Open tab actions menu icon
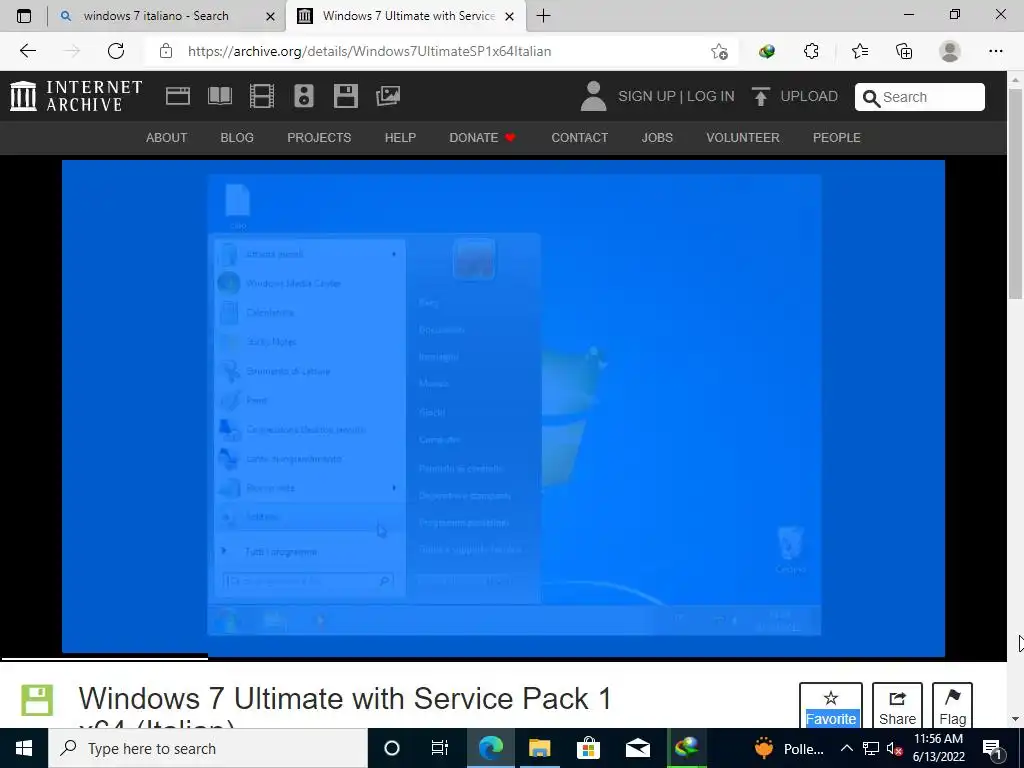Image resolution: width=1024 pixels, height=768 pixels. click(24, 16)
